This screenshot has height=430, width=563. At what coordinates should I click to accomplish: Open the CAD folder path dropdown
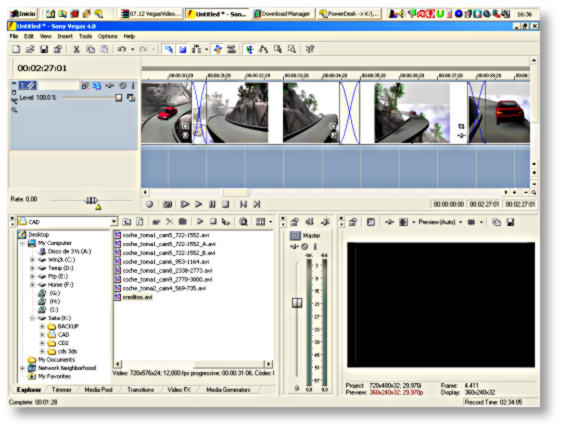tap(114, 222)
